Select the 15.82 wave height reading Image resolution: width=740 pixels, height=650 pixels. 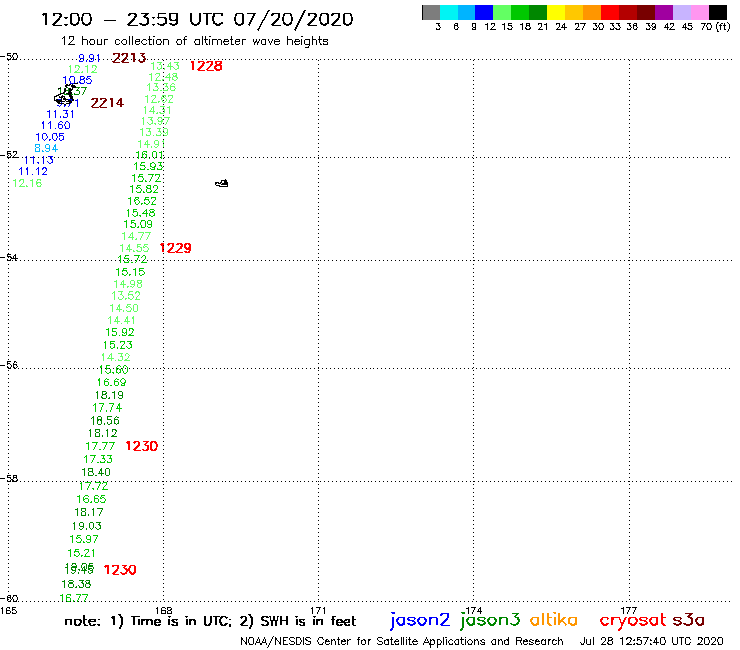pyautogui.click(x=144, y=189)
